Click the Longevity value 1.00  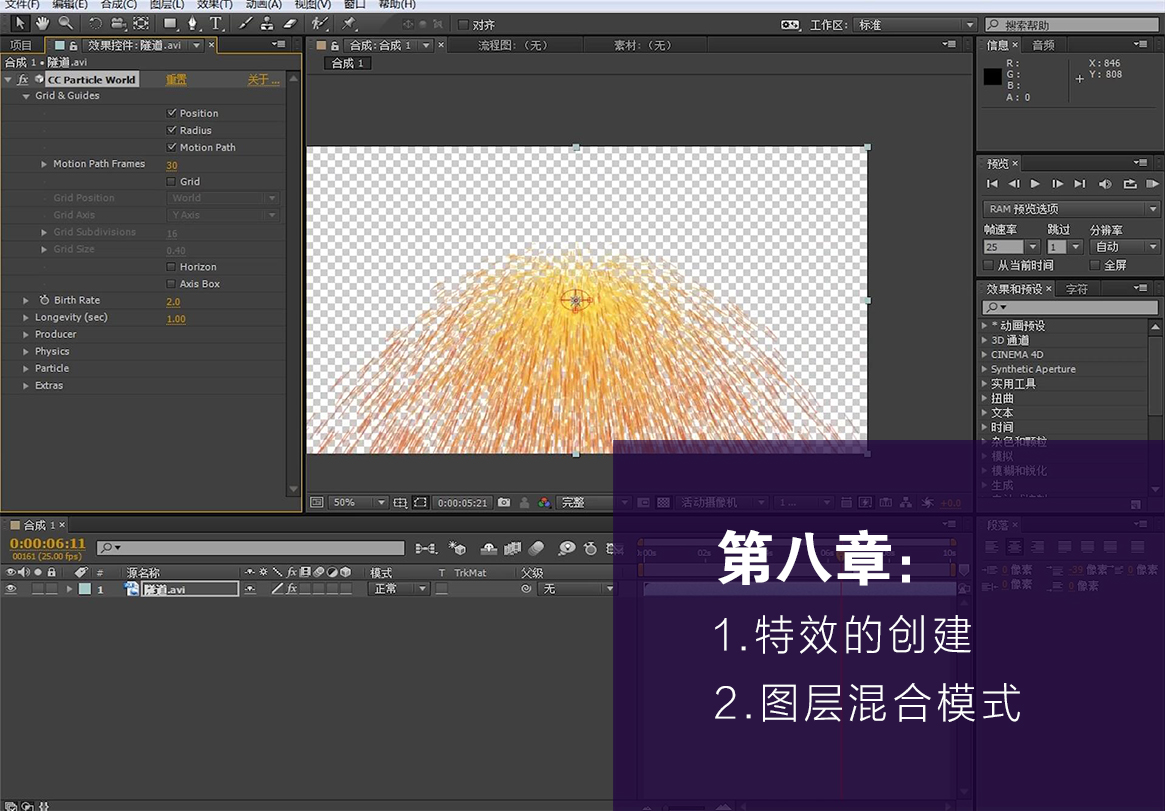176,319
